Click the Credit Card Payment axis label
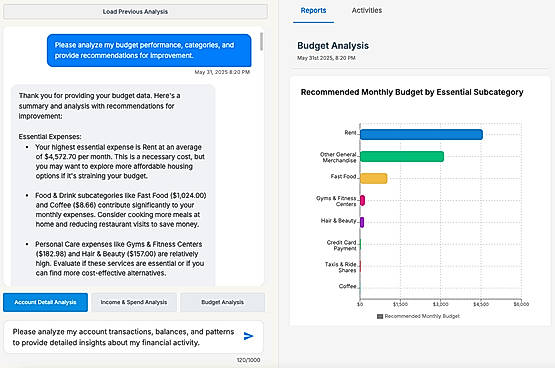Viewport: 555px width, 368px height. 341,245
